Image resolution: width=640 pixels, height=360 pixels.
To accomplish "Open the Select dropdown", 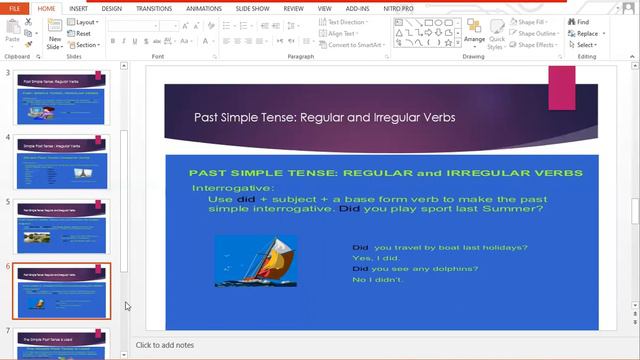I will click(x=583, y=45).
